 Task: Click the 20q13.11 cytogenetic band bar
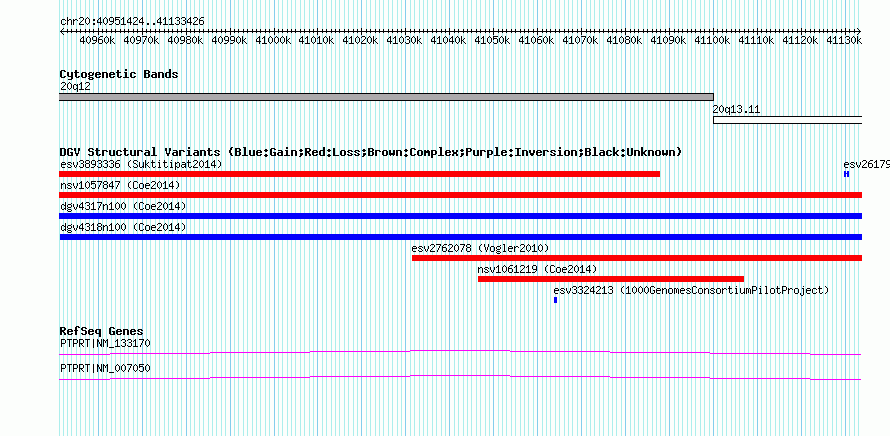(788, 120)
